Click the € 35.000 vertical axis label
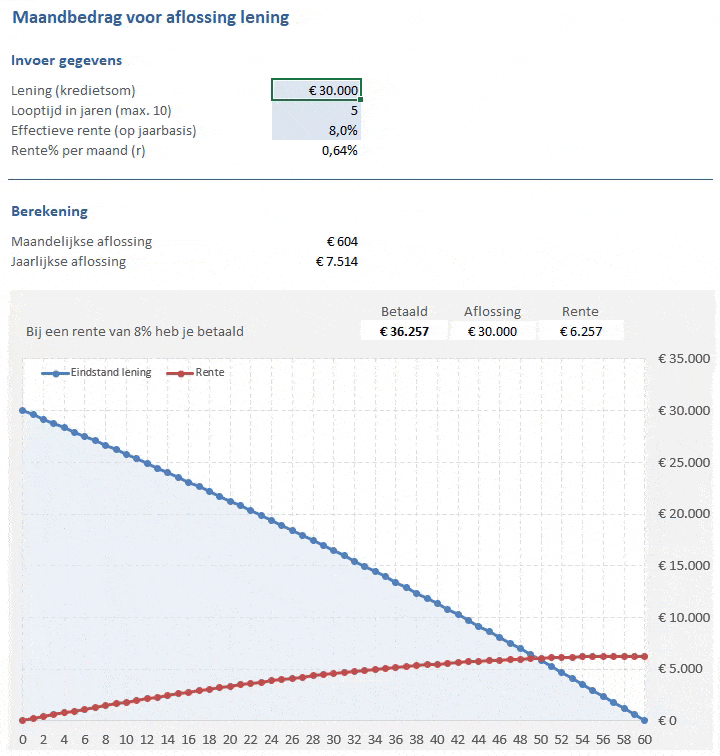720x756 pixels. [x=682, y=359]
